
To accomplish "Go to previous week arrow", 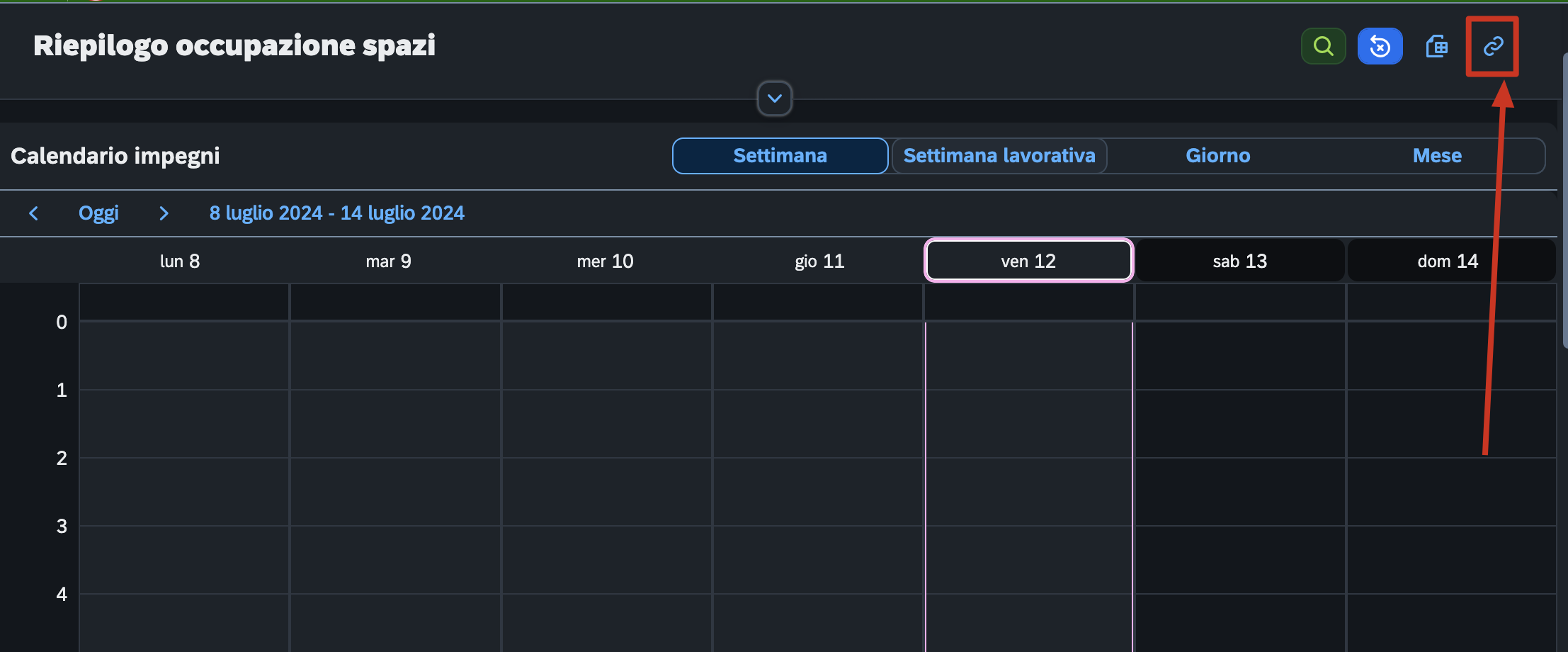I will pyautogui.click(x=33, y=213).
